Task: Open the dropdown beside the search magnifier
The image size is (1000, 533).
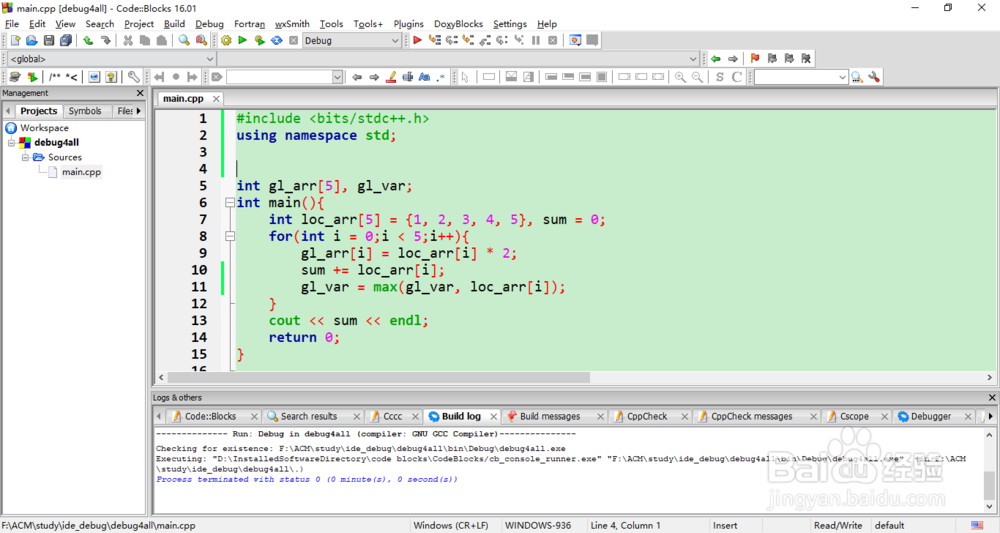Action: click(842, 77)
